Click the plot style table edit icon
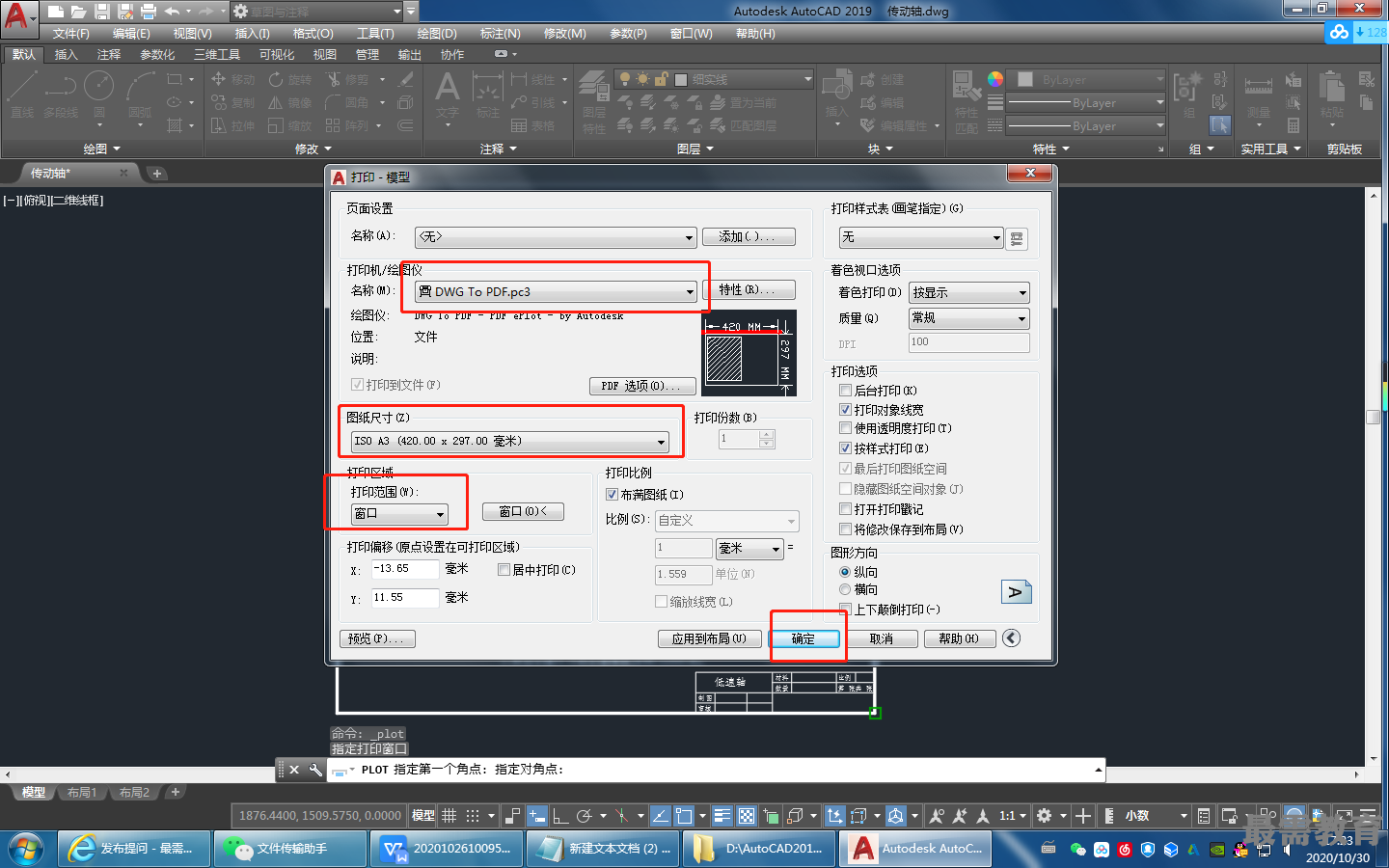Image resolution: width=1389 pixels, height=868 pixels. 1017,238
